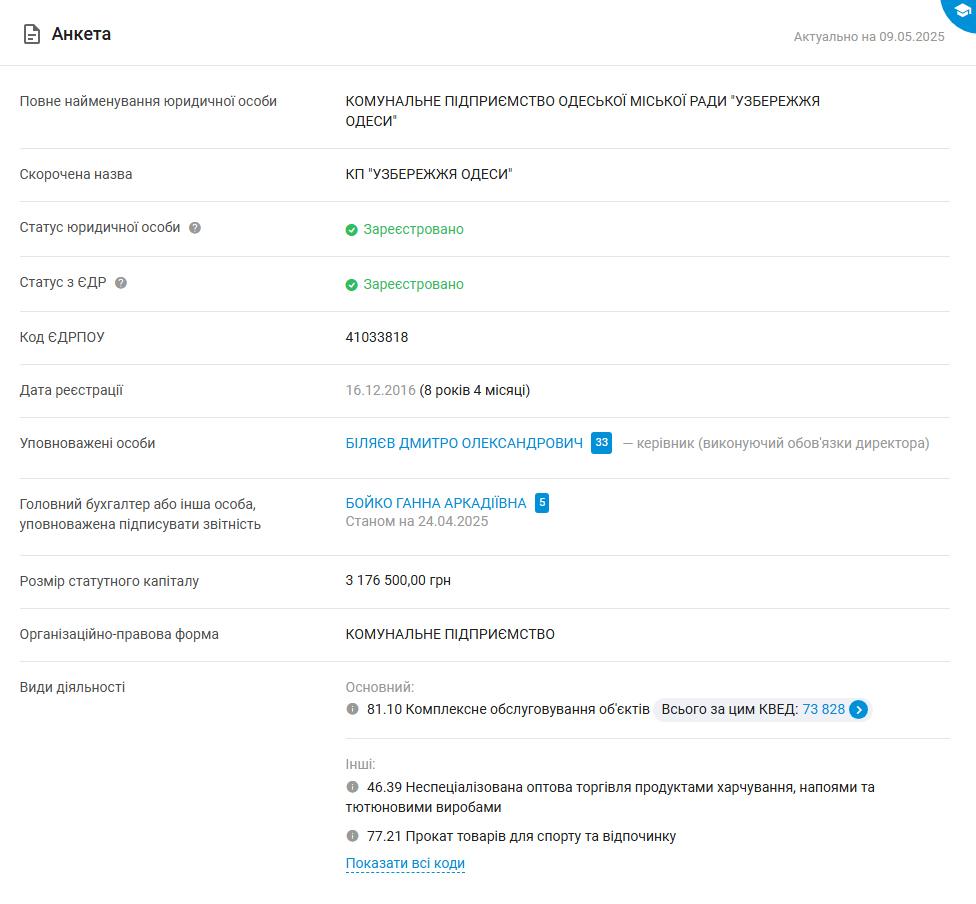Viewport: 976px width, 904px height.
Task: Click help icon next to Статус юридичної особи
Action: 195,228
